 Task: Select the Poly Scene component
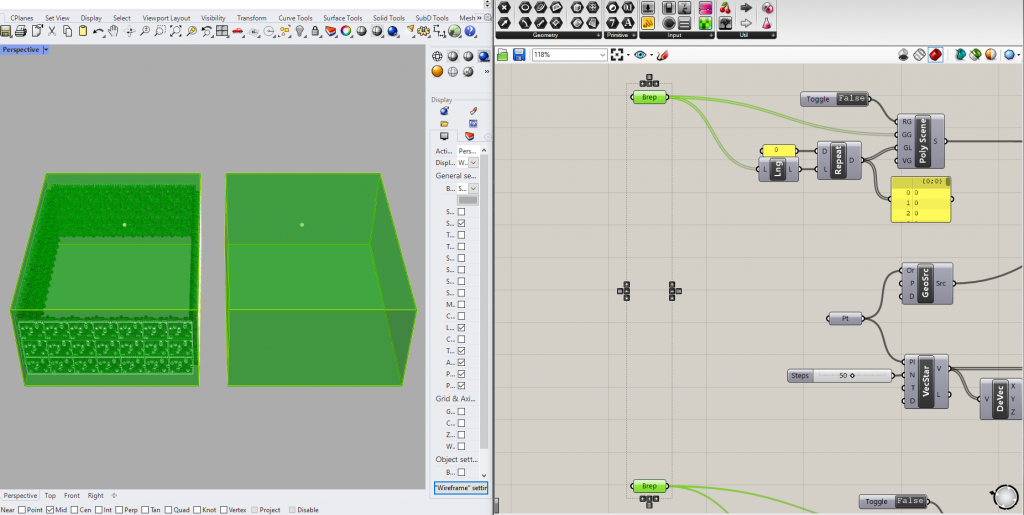click(x=921, y=141)
